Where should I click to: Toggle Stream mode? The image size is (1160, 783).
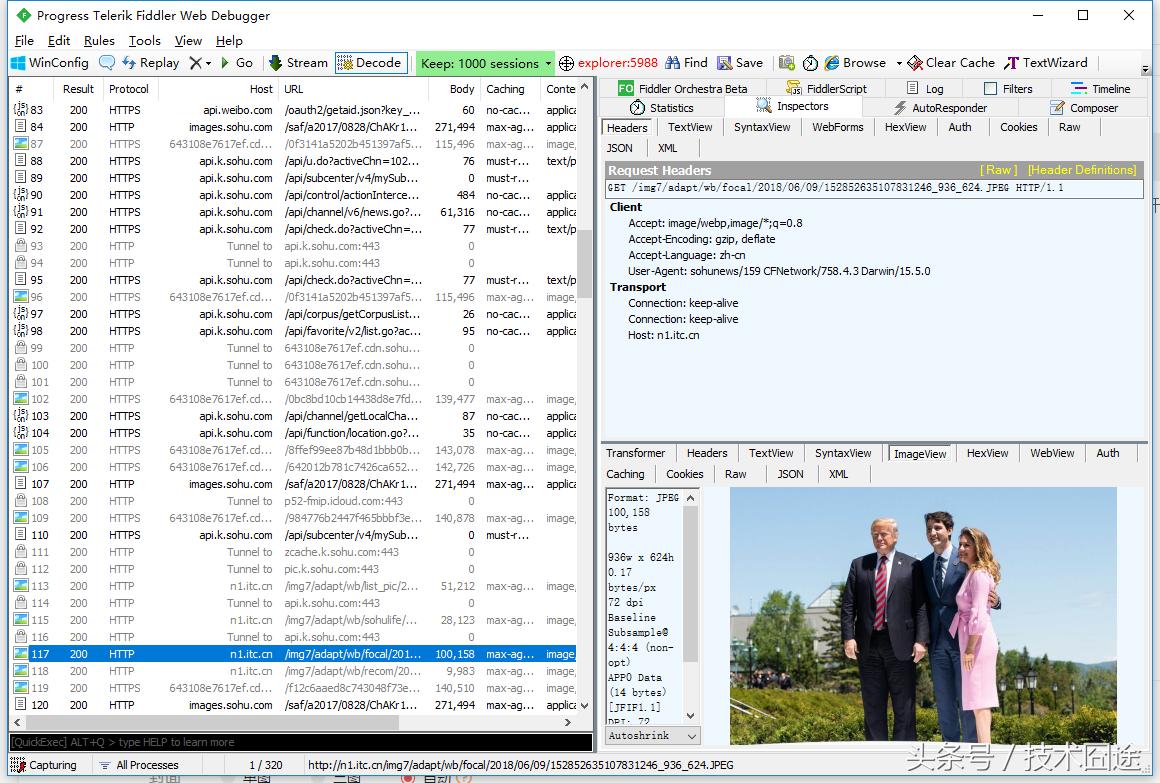click(x=297, y=63)
